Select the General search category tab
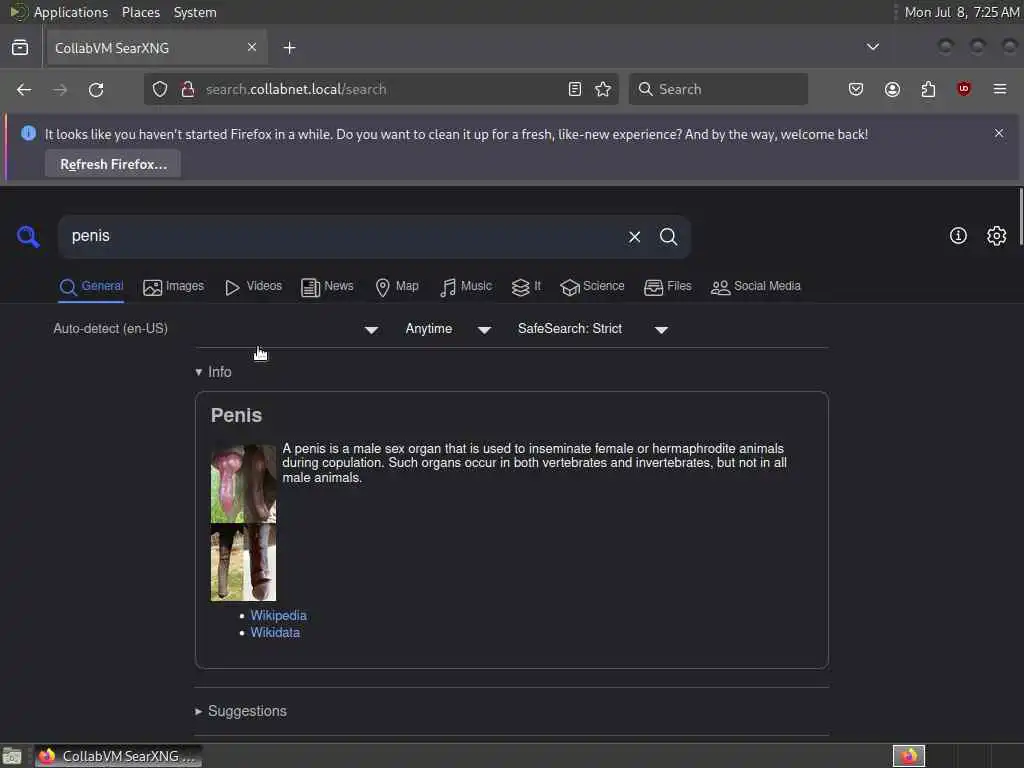 click(91, 287)
